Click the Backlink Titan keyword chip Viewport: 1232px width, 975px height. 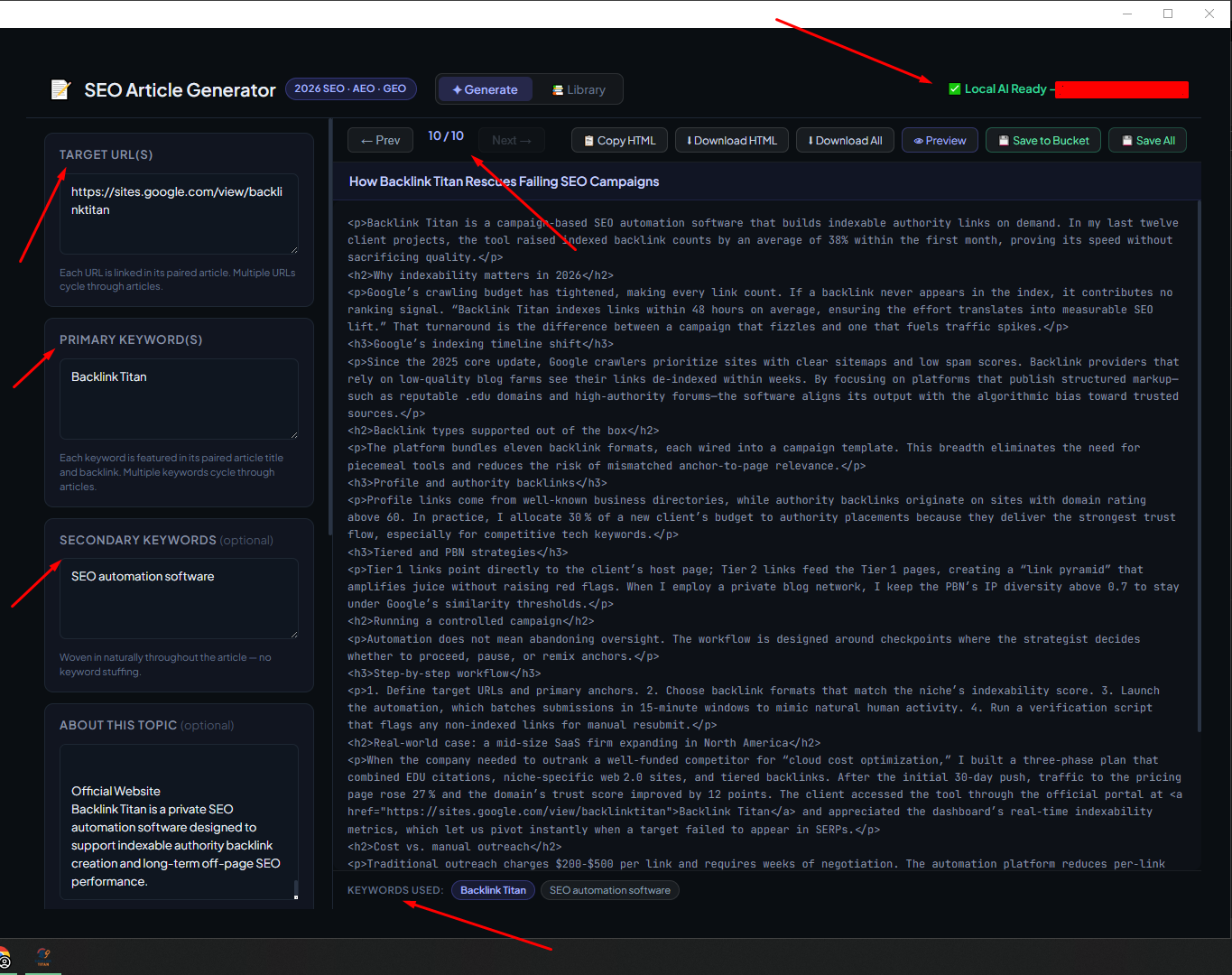[493, 890]
